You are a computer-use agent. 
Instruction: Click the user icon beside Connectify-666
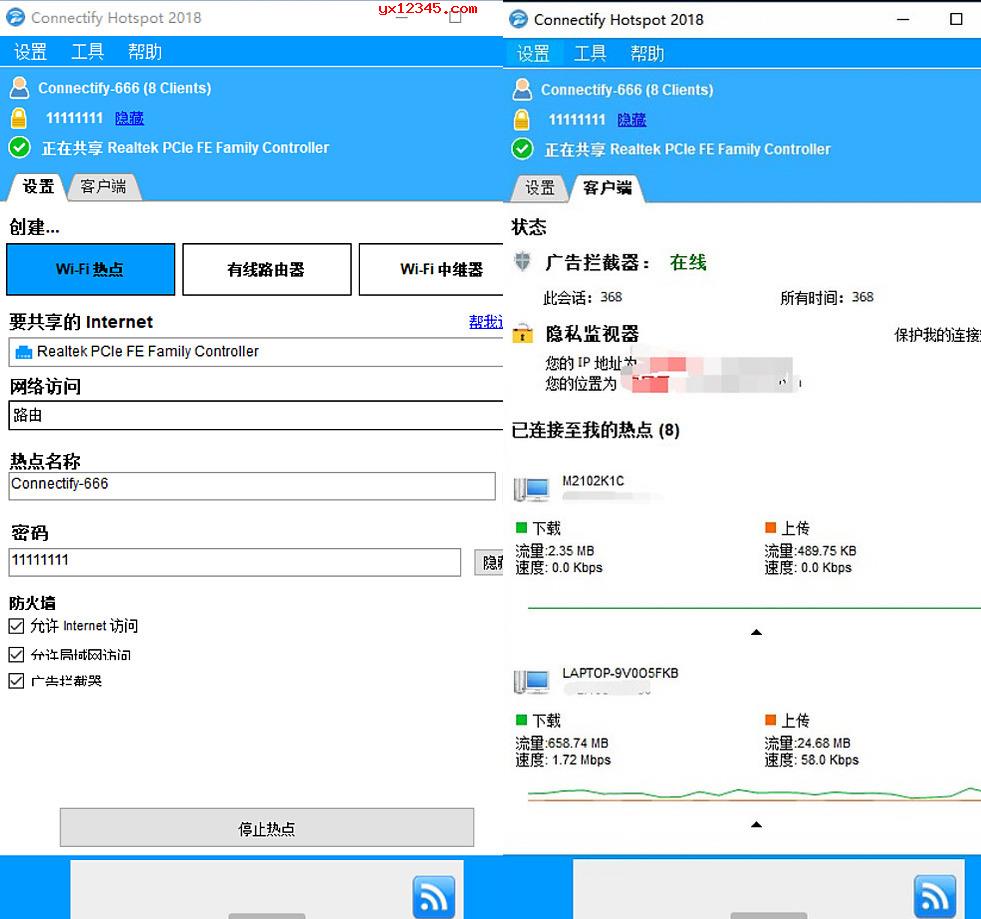click(21, 88)
